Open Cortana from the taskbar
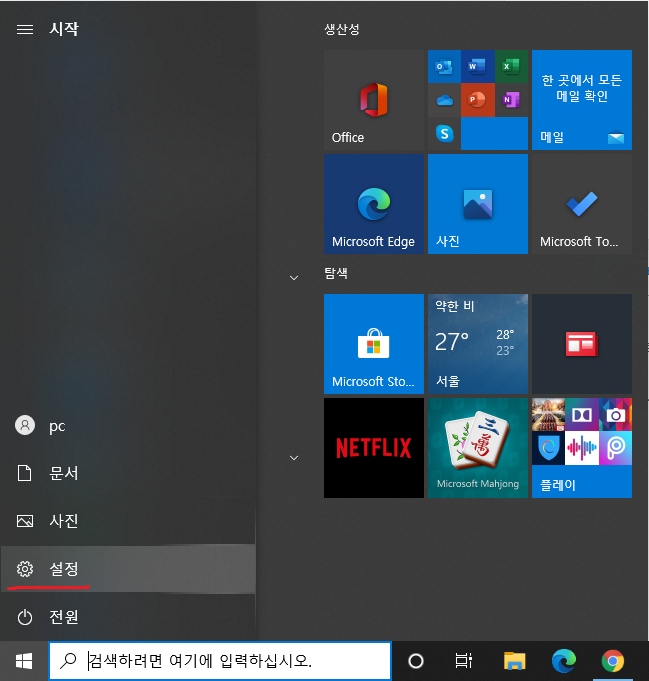Image resolution: width=649 pixels, height=681 pixels. [416, 661]
